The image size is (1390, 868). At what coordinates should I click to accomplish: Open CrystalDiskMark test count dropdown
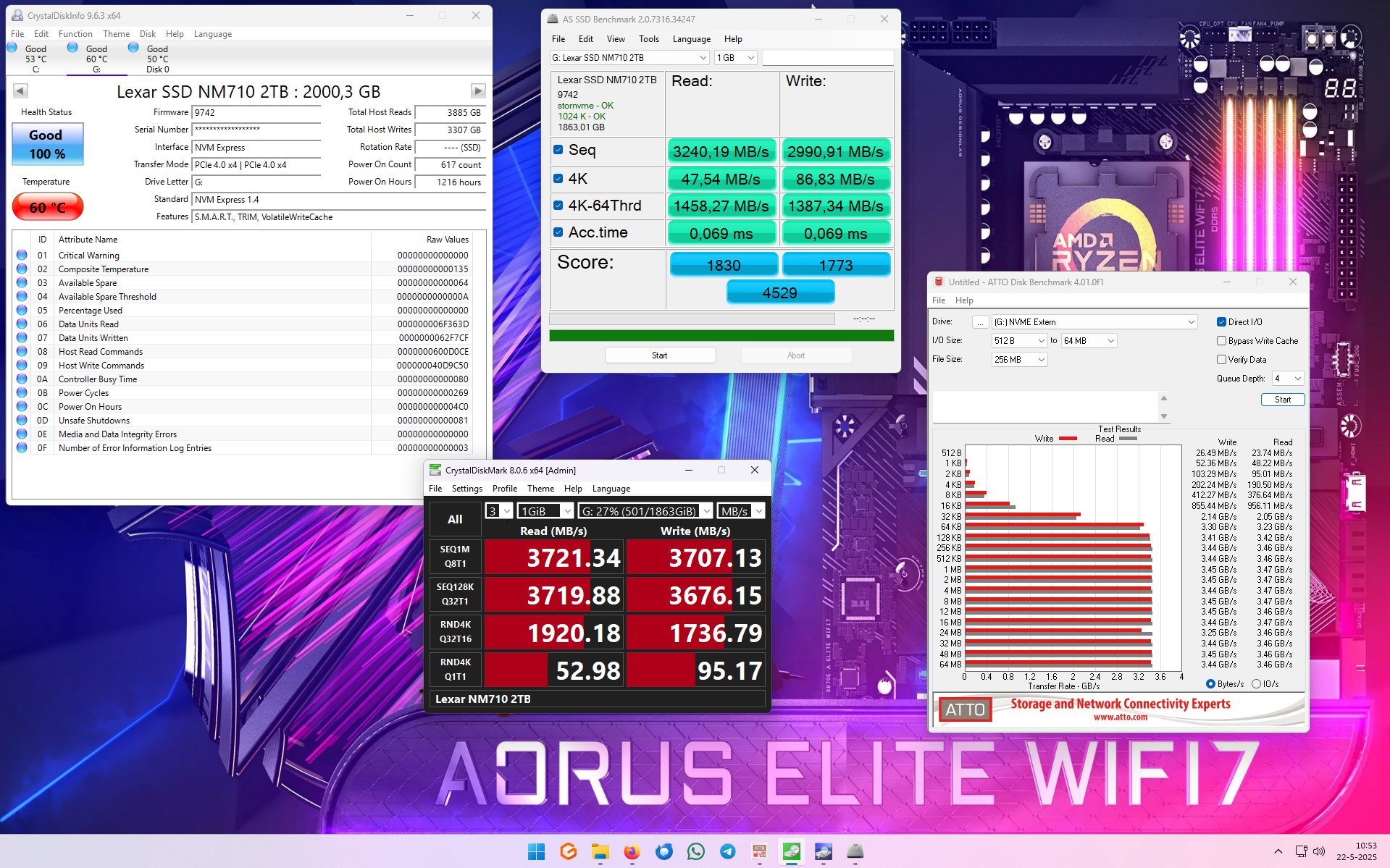499,511
